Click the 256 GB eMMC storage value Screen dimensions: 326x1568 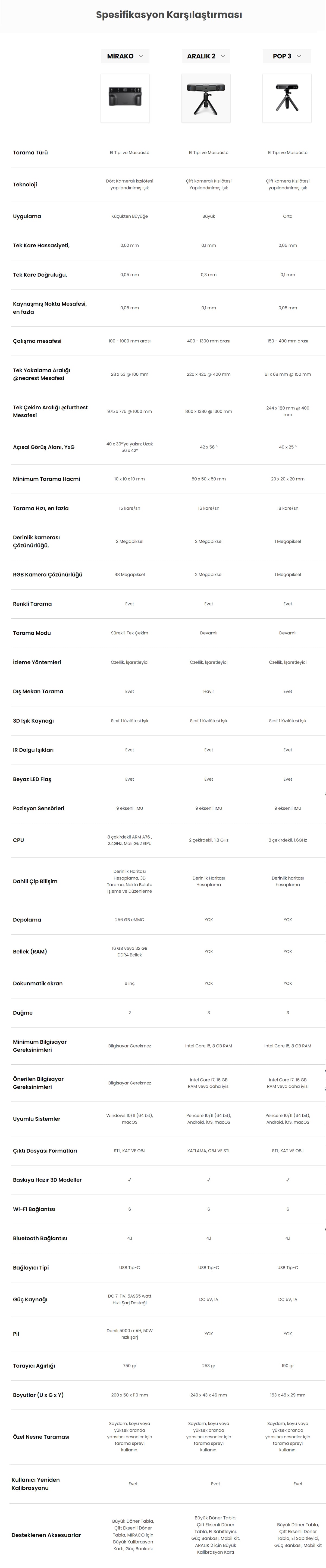[x=130, y=920]
